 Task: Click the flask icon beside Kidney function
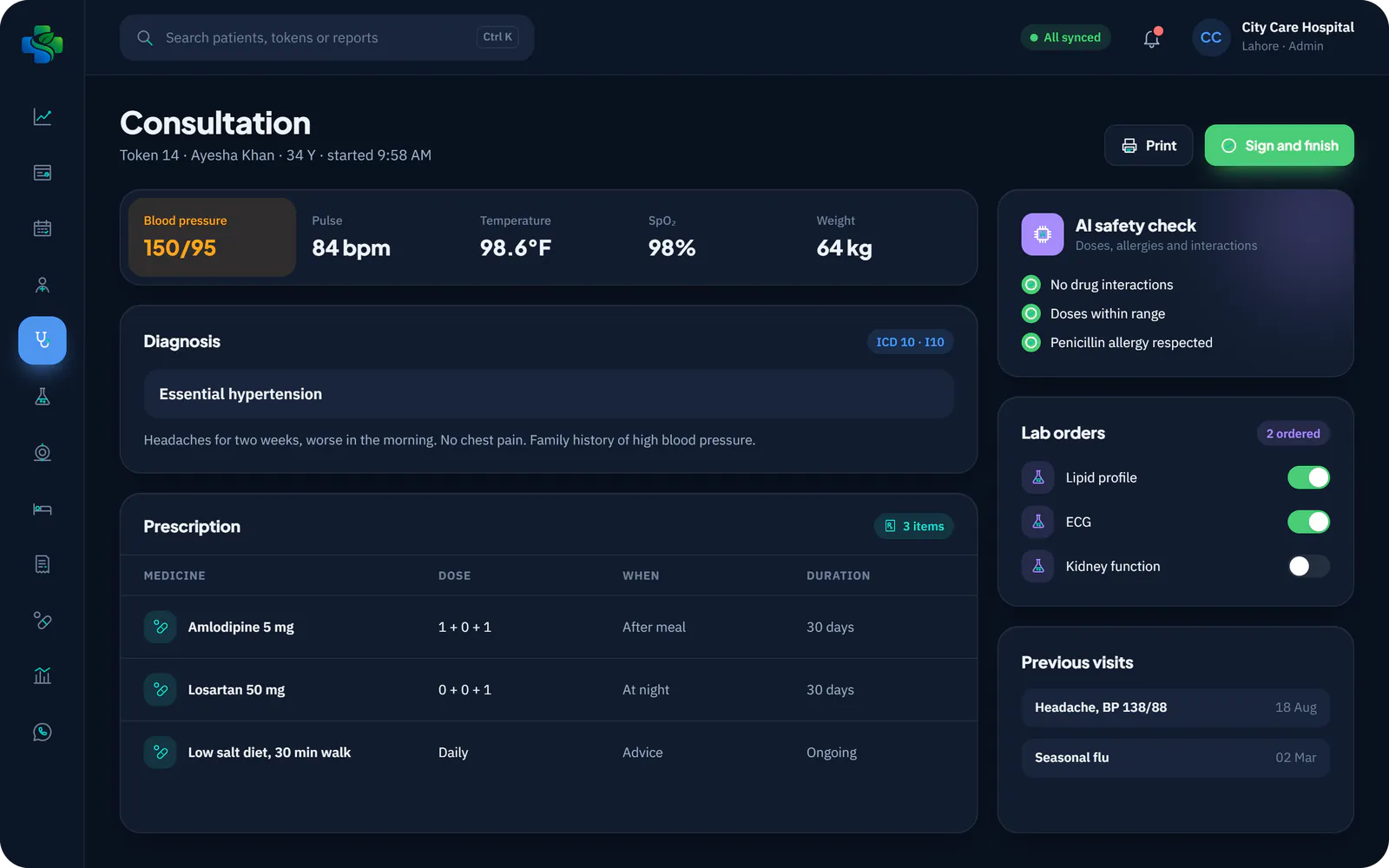1038,566
